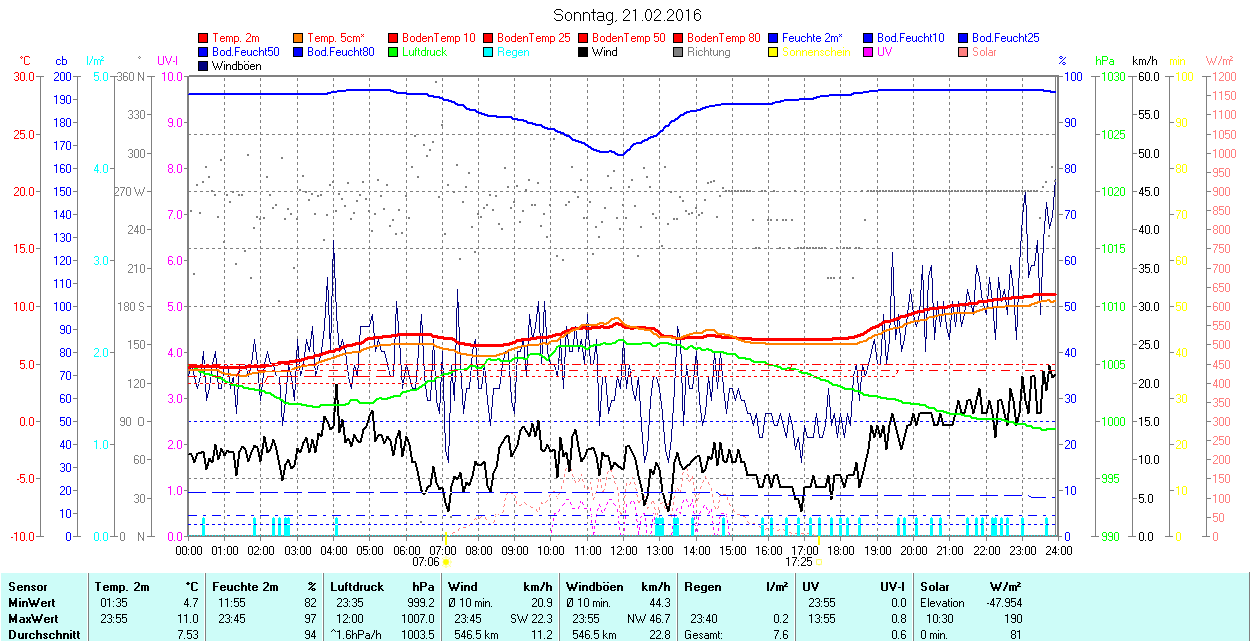Image resolution: width=1250 pixels, height=641 pixels.
Task: Click the Solar legend swatch
Action: point(964,52)
